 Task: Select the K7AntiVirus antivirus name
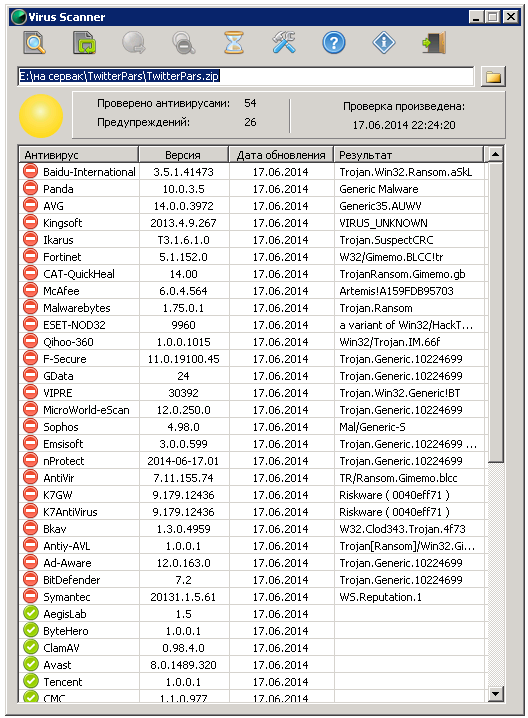tap(70, 512)
